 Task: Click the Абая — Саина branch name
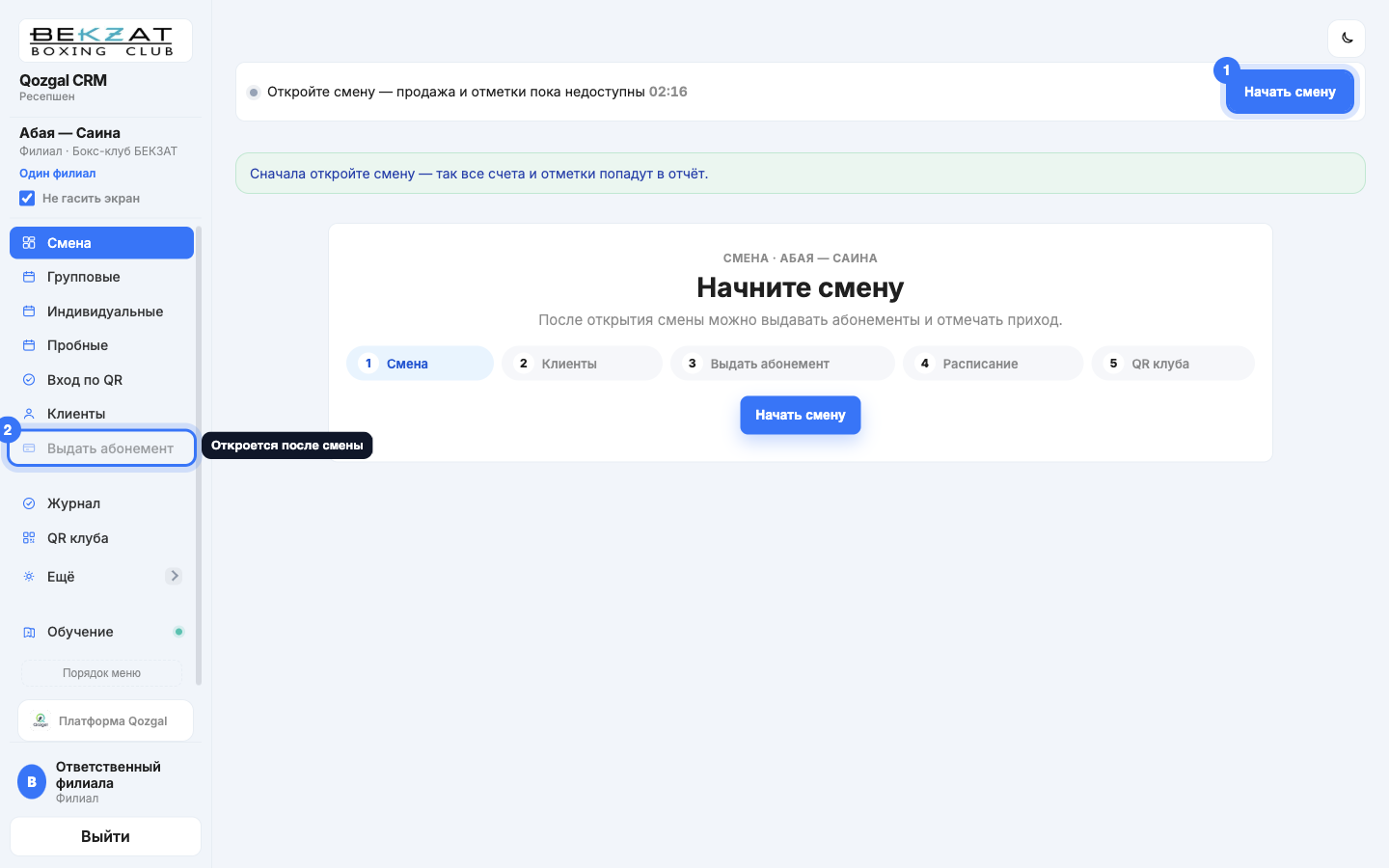tap(69, 133)
